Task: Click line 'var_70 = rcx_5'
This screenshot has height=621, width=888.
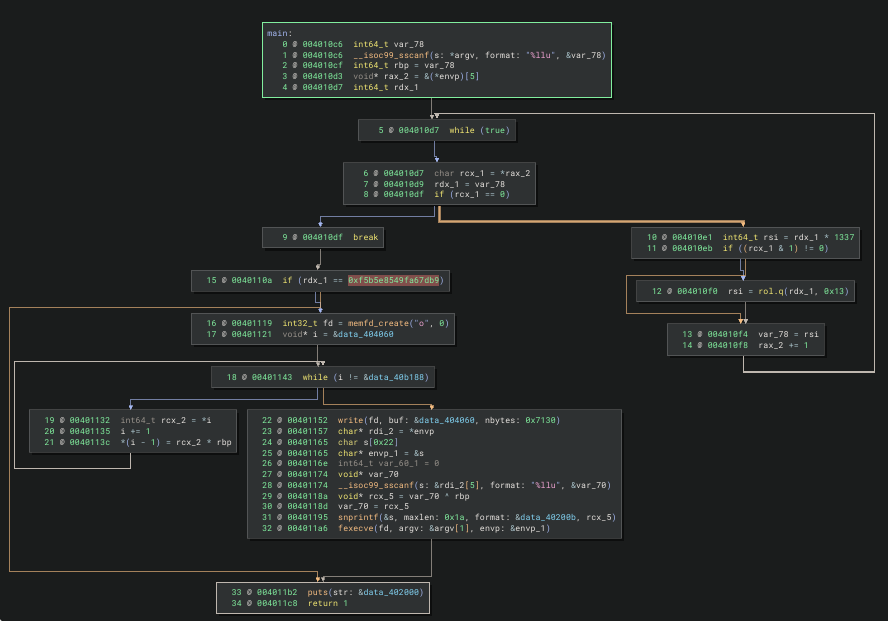Action: tap(373, 506)
